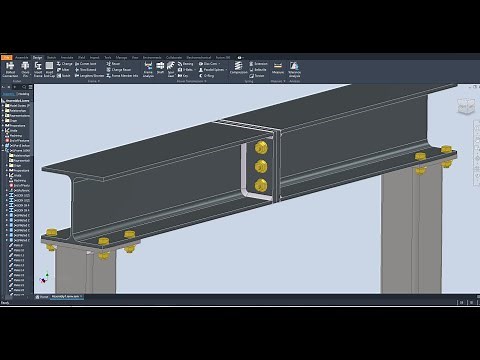This screenshot has width=480, height=360.
Task: Pick the Lengthen/Shorten tool
Action: [89, 76]
